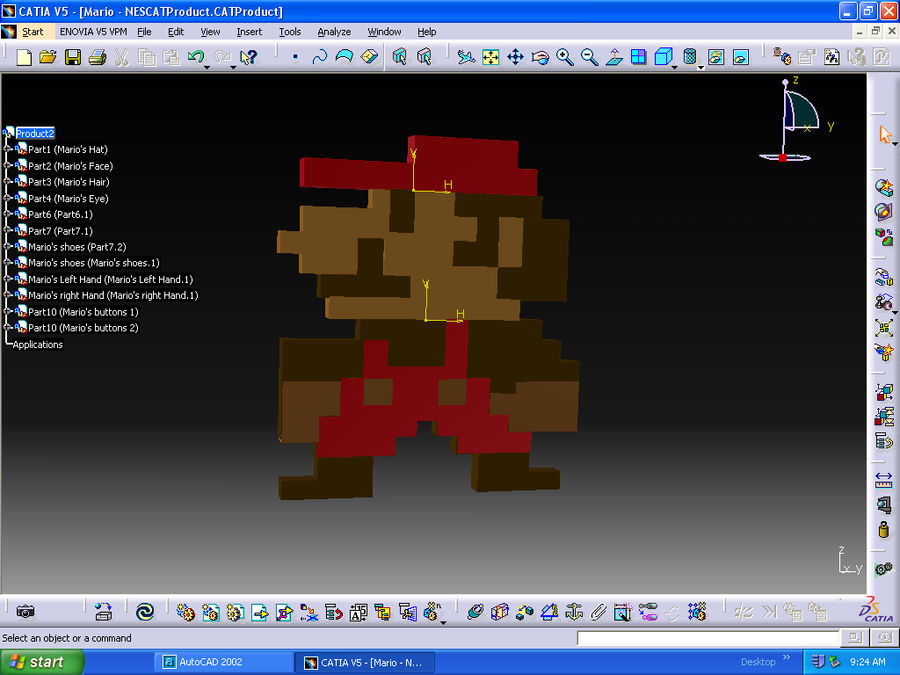This screenshot has height=675, width=900.
Task: Click the Zoom In magnifier icon
Action: click(565, 57)
